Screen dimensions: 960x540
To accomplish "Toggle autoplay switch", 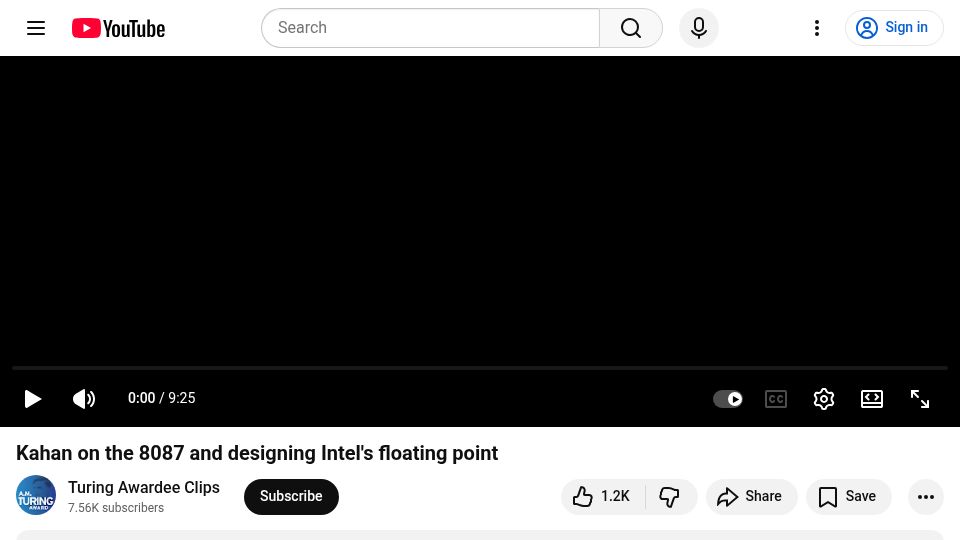I will (x=728, y=399).
